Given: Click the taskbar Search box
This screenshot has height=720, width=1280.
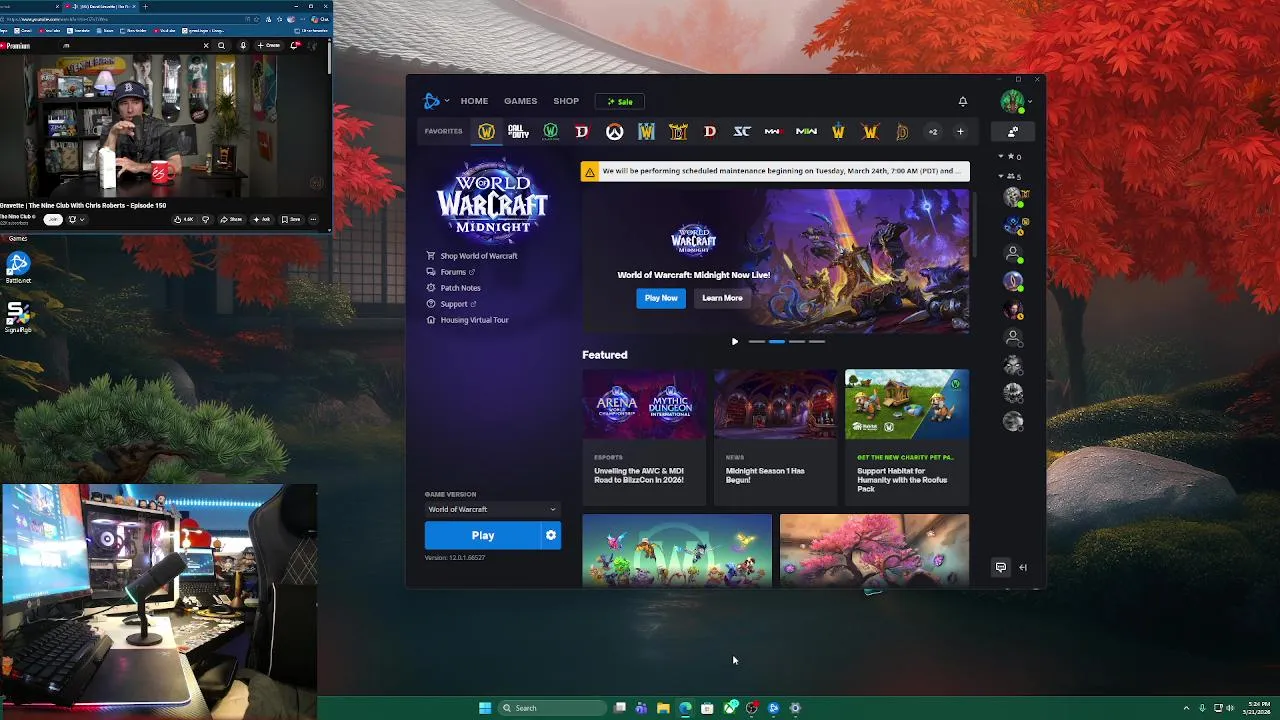Looking at the screenshot, I should click(x=552, y=708).
